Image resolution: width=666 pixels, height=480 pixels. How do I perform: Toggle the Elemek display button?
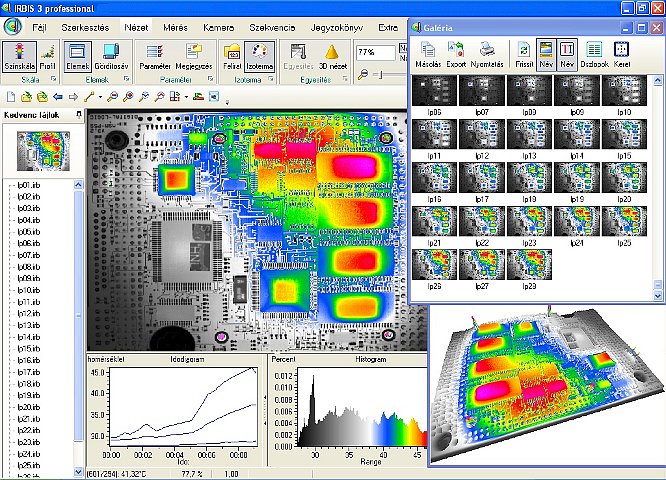coord(78,56)
